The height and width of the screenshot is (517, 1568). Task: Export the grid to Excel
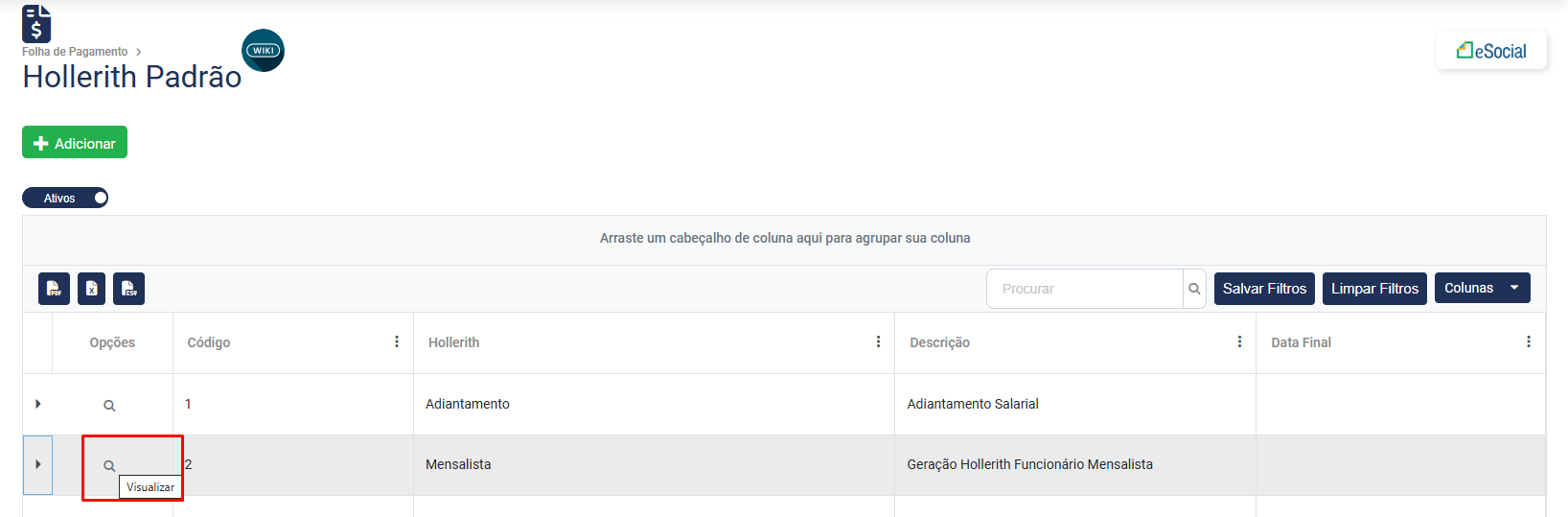(91, 289)
